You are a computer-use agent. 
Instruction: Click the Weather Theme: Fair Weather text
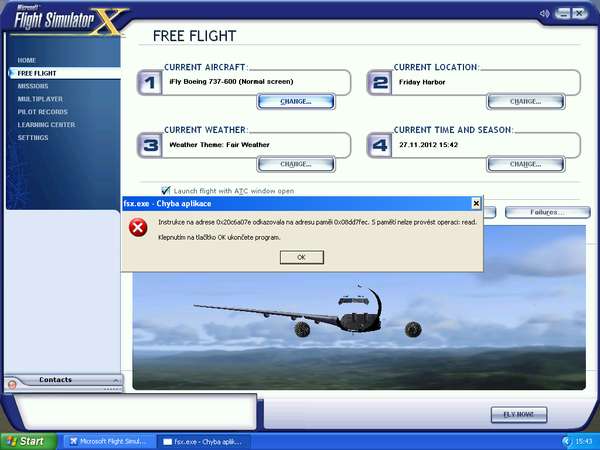(x=219, y=145)
